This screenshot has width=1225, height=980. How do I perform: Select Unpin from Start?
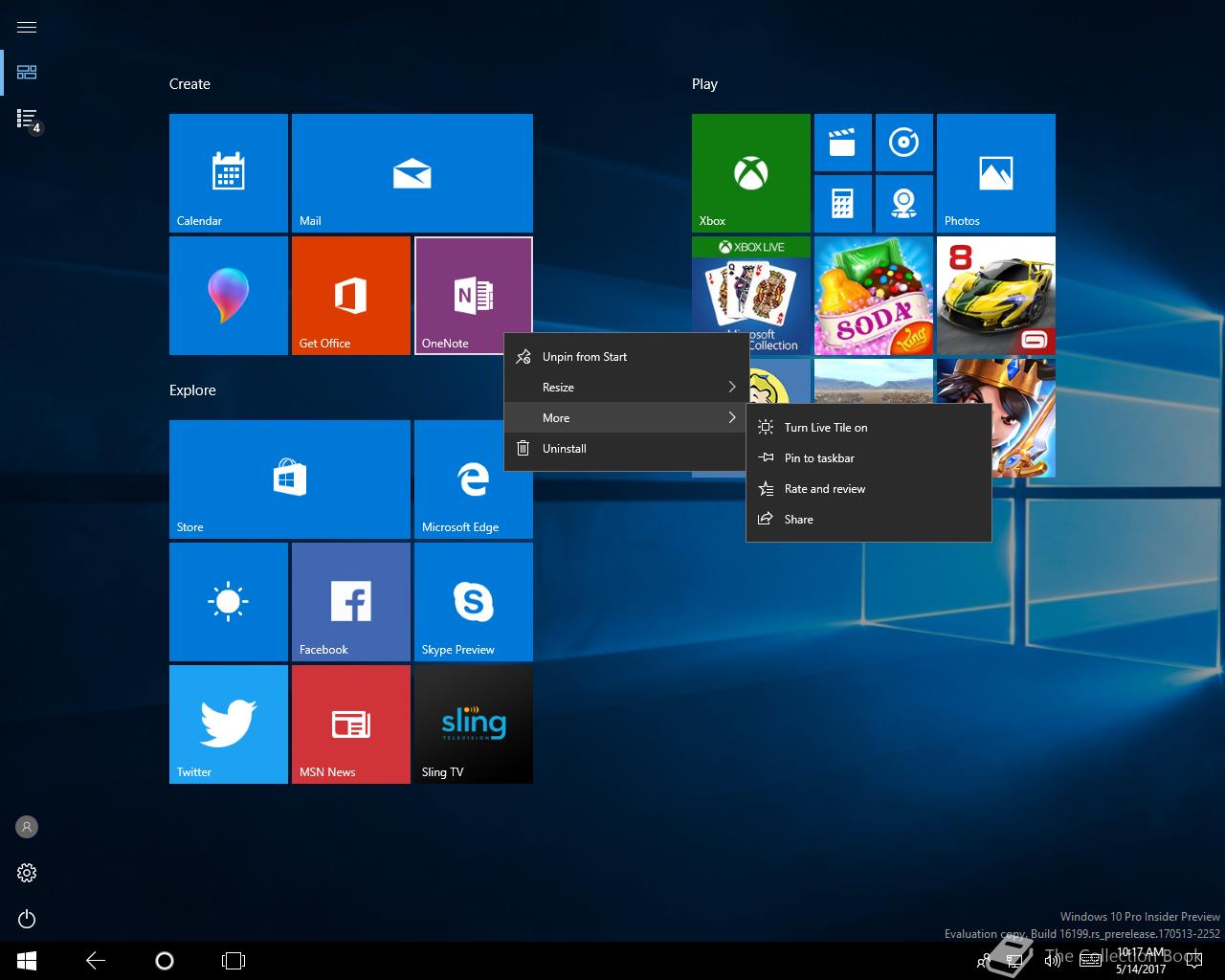[627, 356]
